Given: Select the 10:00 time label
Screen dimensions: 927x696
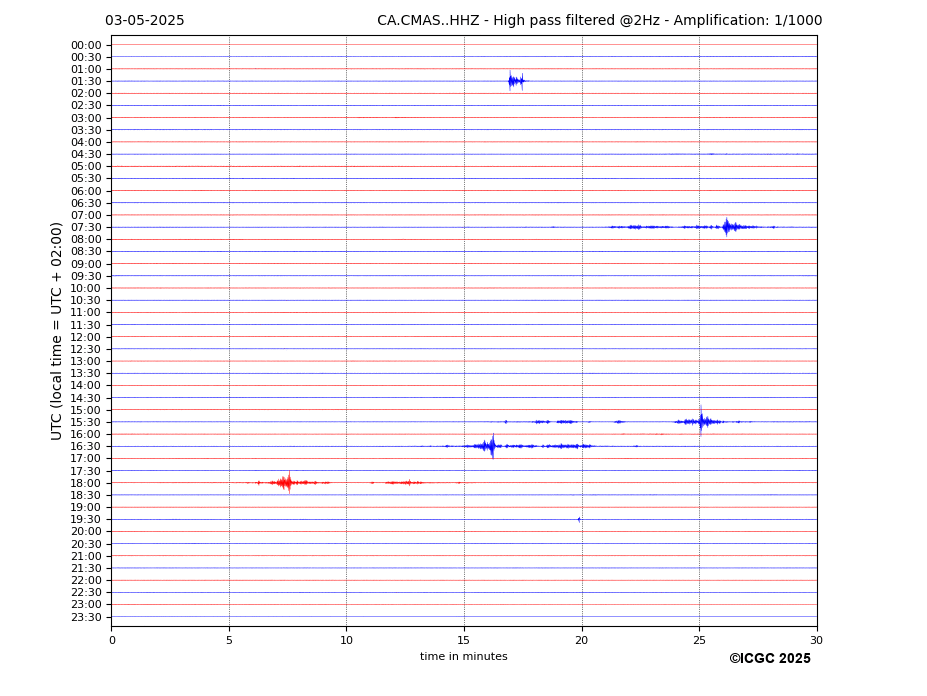Looking at the screenshot, I should (x=86, y=289).
